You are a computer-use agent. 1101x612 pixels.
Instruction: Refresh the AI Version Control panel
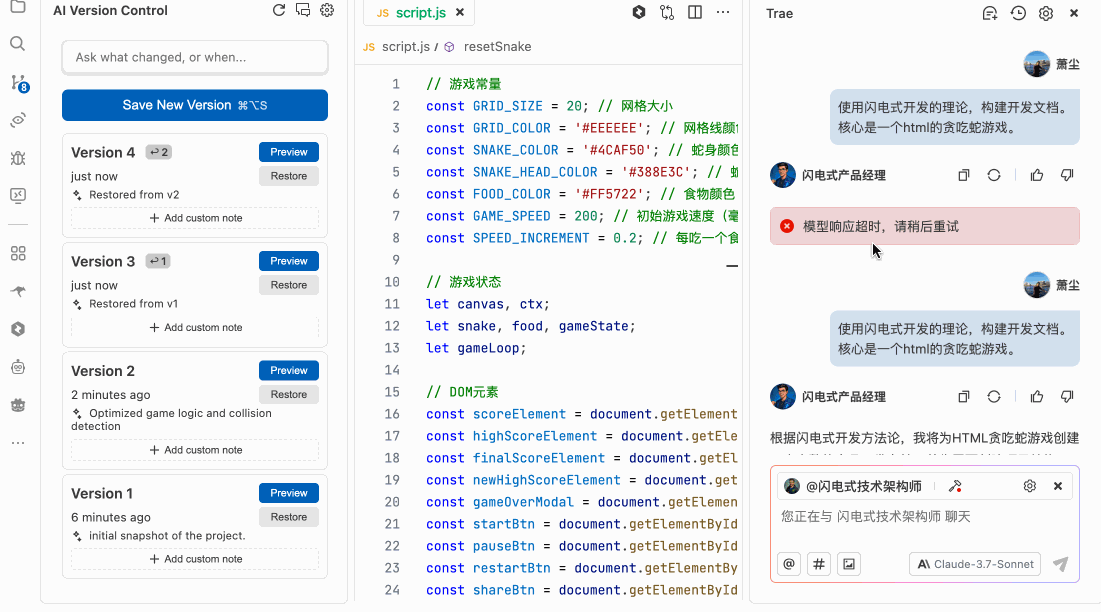tap(279, 11)
